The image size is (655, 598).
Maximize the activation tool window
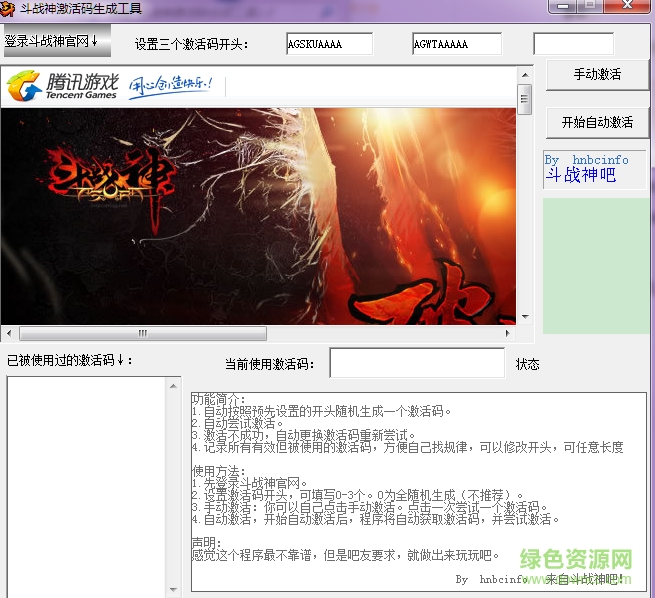pos(590,6)
